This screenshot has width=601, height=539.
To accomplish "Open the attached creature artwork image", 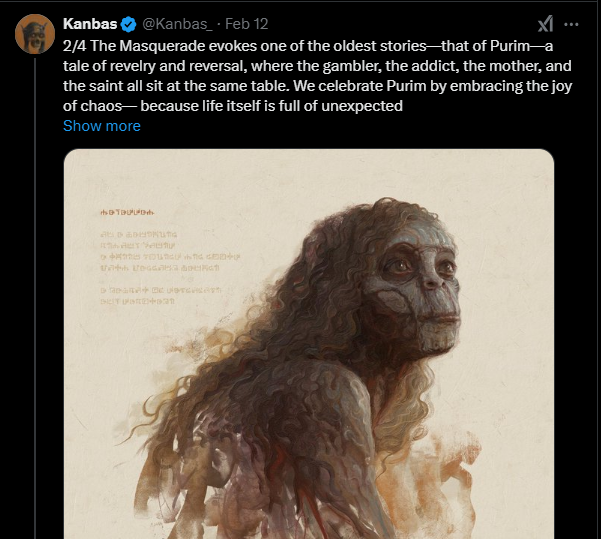I will [309, 344].
